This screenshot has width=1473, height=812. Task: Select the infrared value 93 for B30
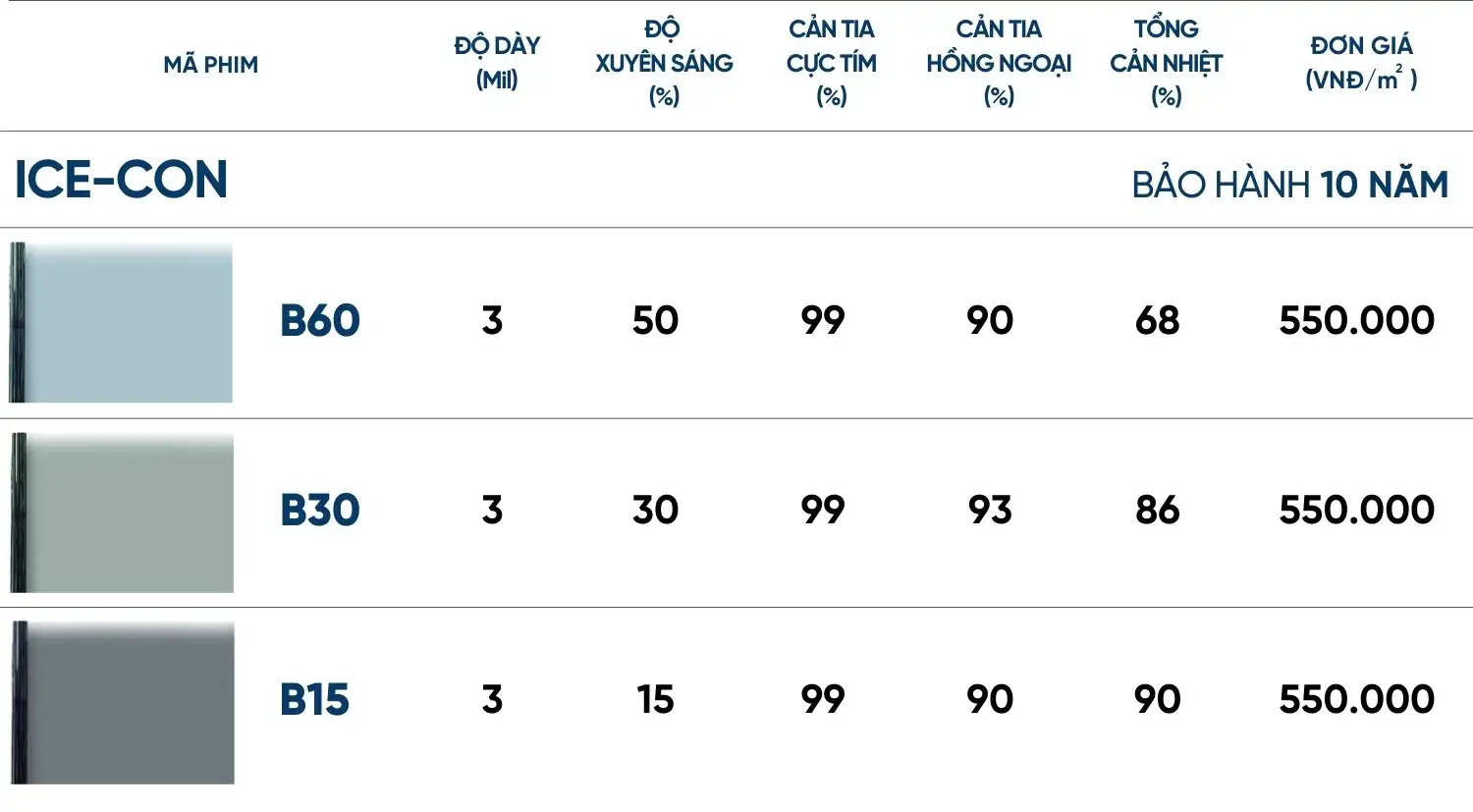click(x=990, y=511)
